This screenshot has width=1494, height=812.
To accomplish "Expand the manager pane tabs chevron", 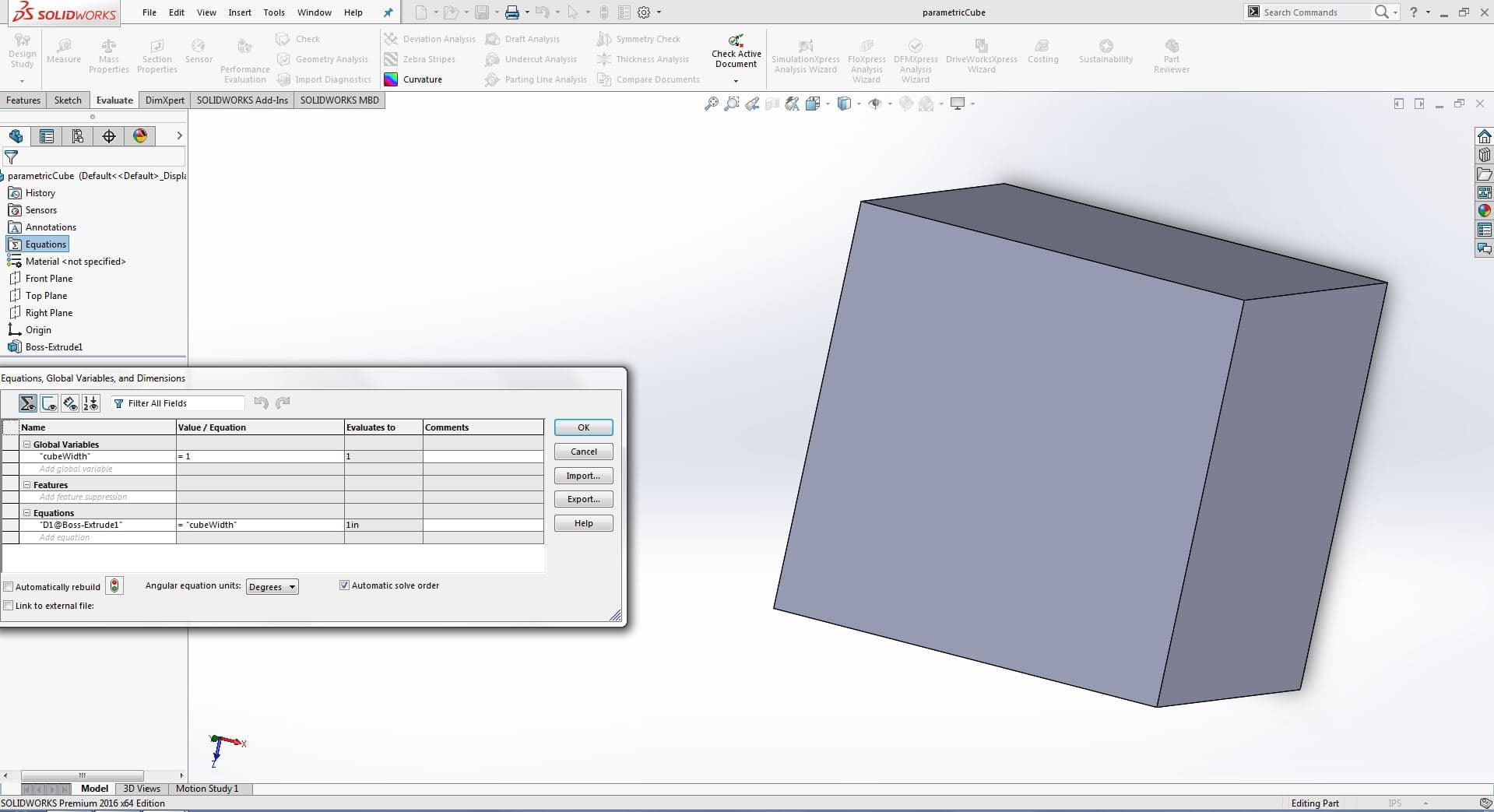I will (x=179, y=135).
